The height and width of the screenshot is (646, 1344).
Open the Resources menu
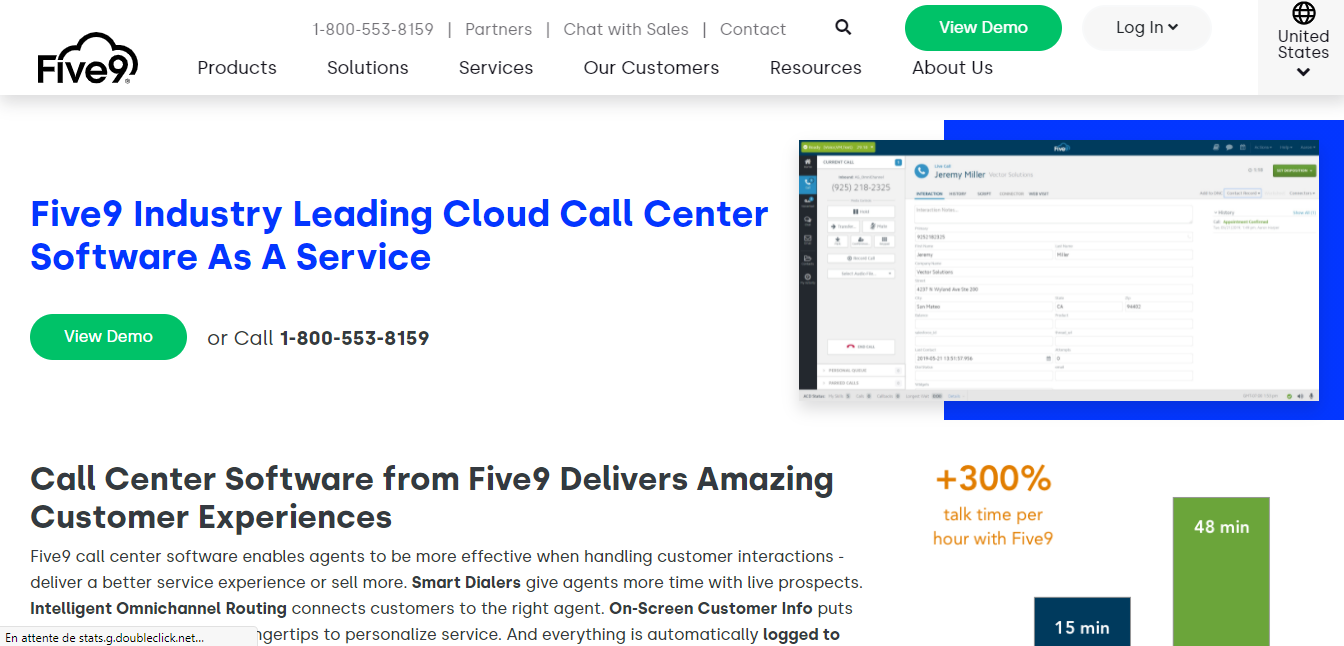coord(816,68)
